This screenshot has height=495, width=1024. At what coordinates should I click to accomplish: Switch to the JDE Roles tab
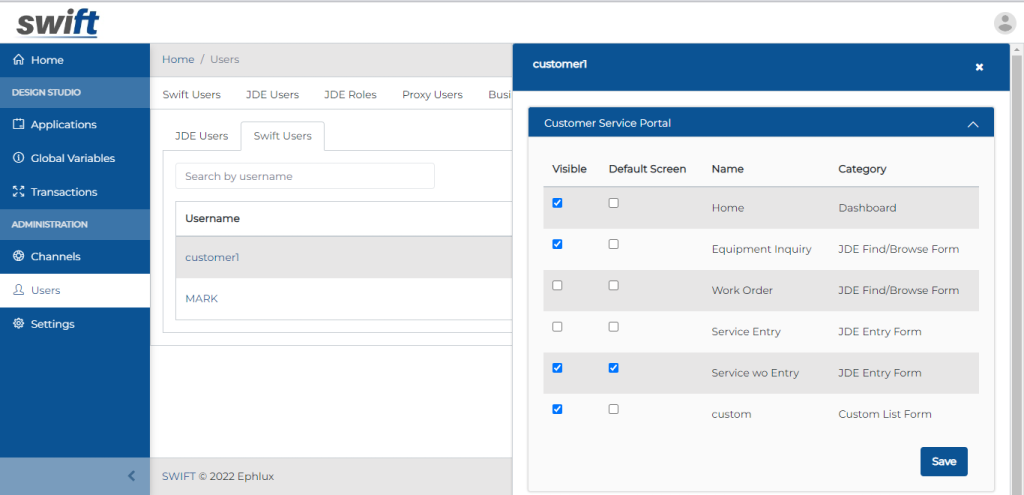click(350, 95)
